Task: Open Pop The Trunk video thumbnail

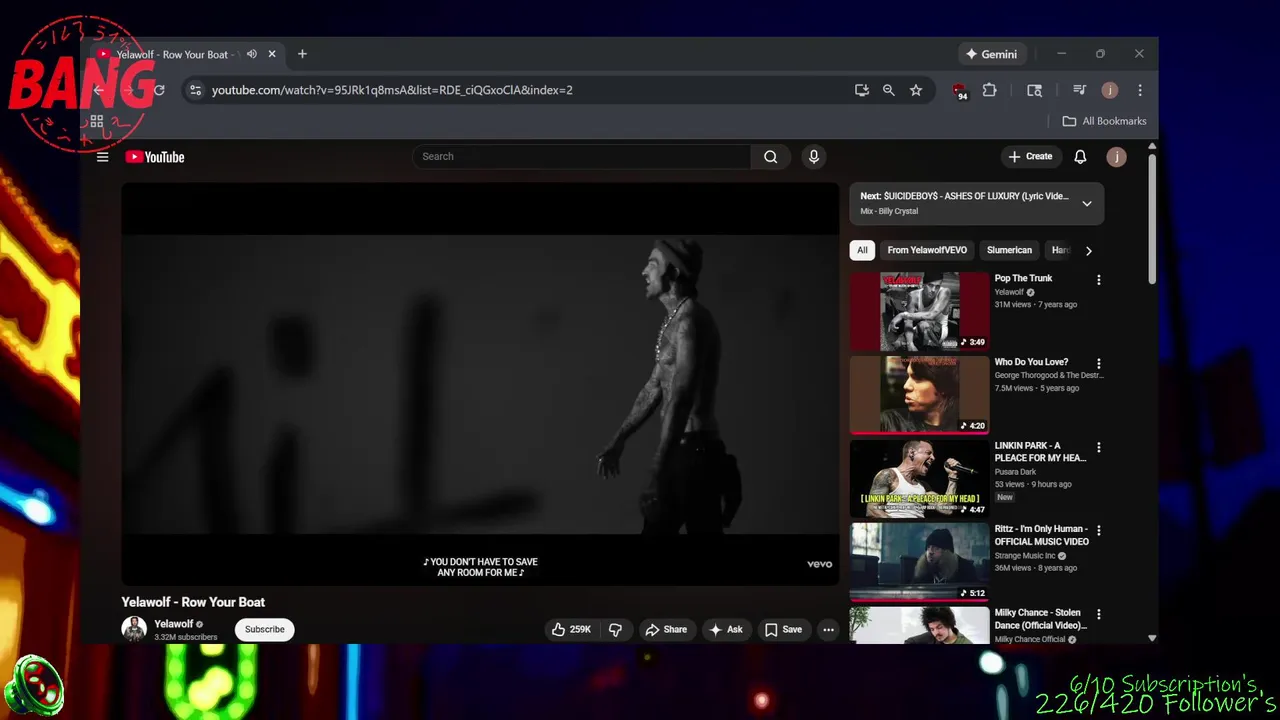Action: click(919, 311)
